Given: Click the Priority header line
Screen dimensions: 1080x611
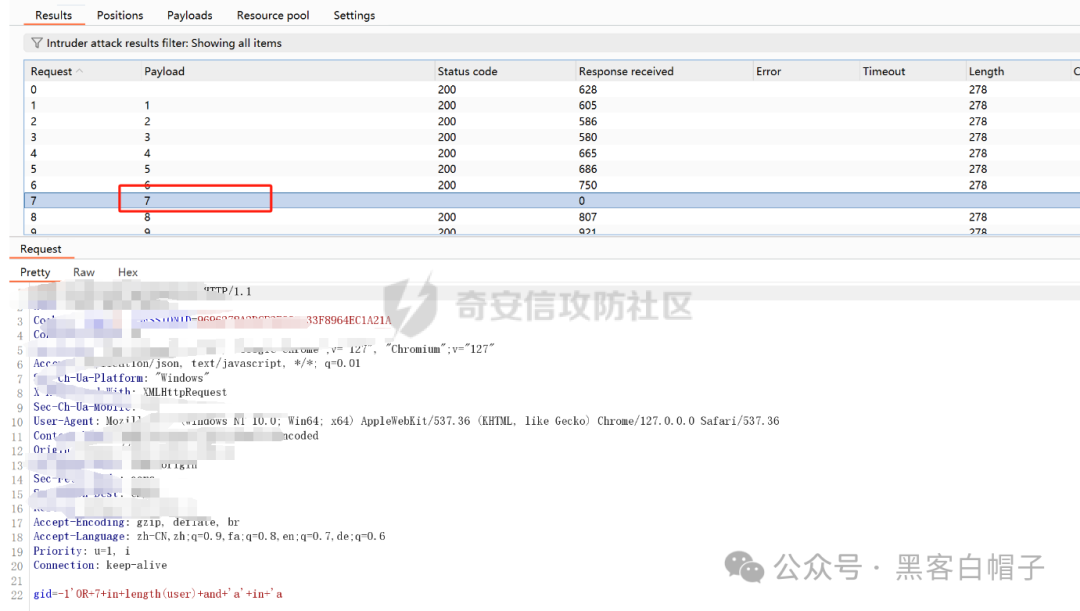Looking at the screenshot, I should tap(81, 551).
